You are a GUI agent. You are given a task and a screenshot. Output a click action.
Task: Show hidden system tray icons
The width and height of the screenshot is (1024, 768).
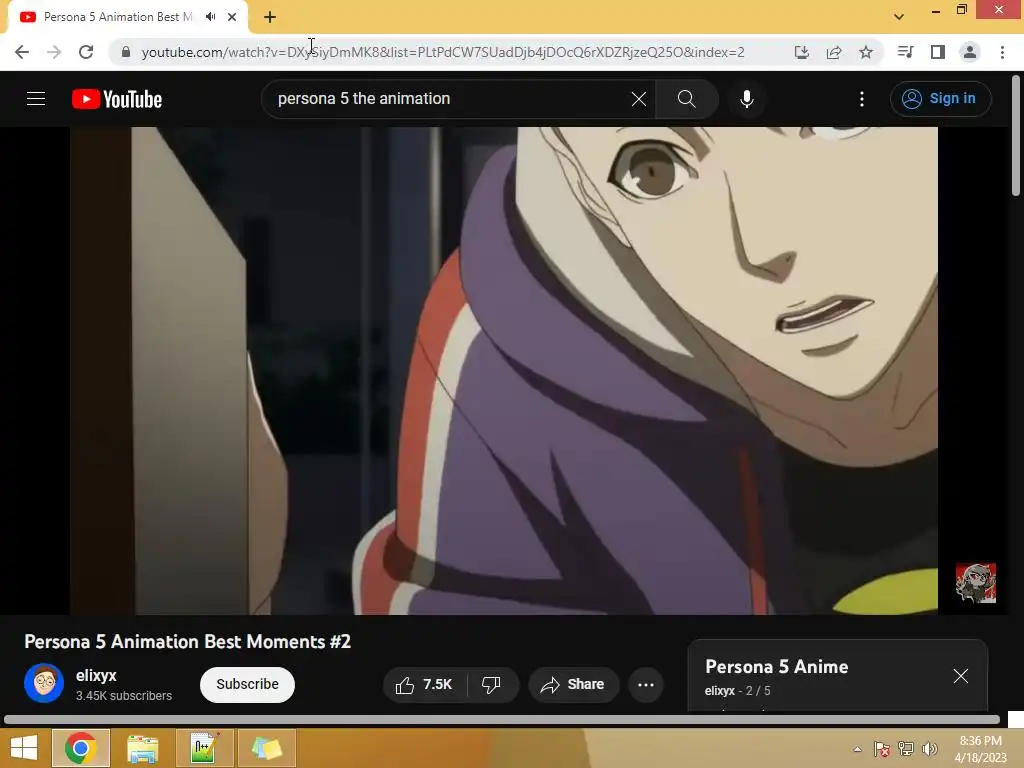857,749
